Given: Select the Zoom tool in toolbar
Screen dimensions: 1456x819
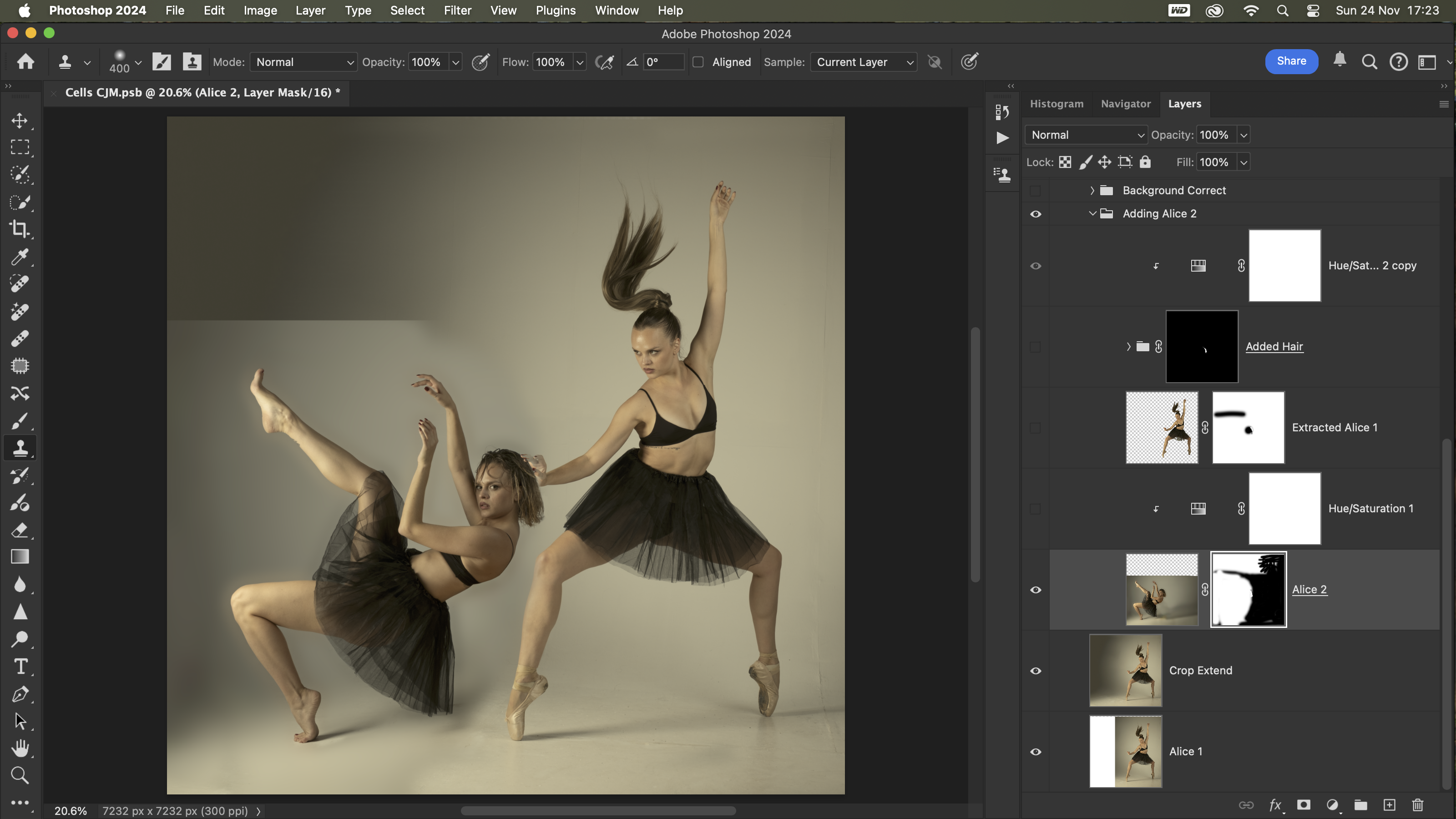Looking at the screenshot, I should point(19,775).
